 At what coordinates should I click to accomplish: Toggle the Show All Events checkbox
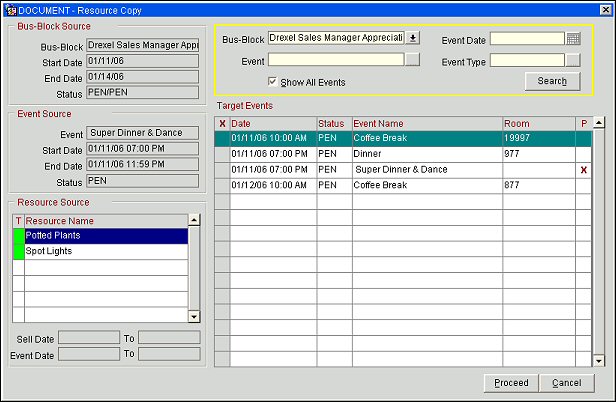click(x=273, y=81)
